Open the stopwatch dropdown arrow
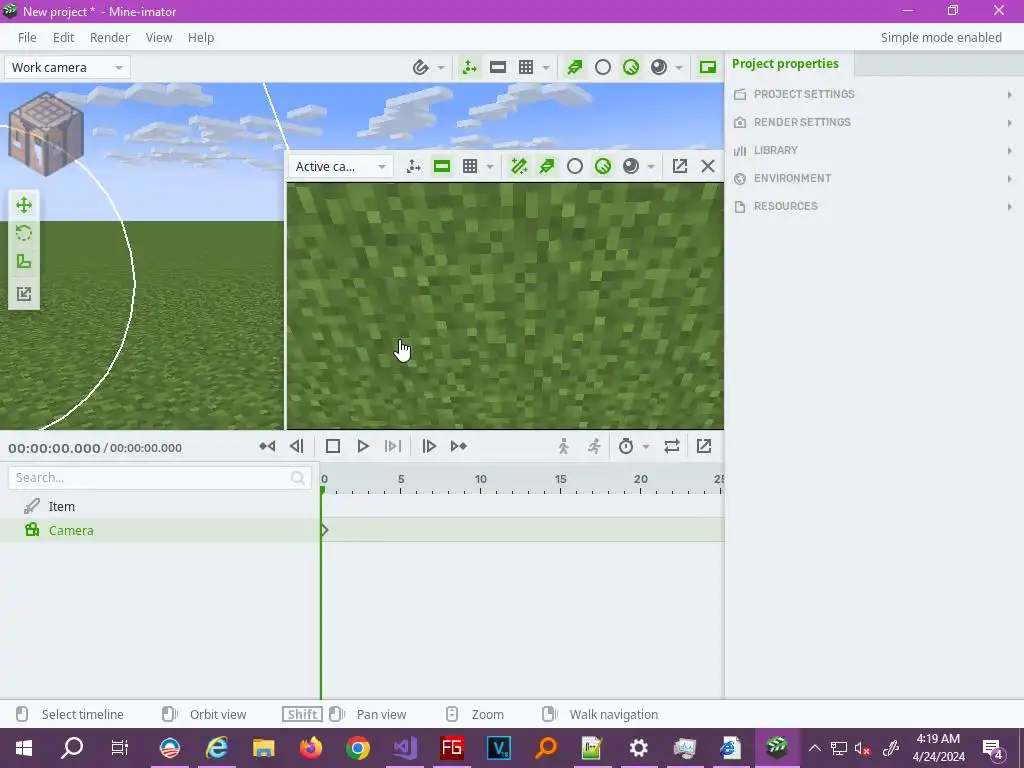Viewport: 1024px width, 768px height. [646, 446]
